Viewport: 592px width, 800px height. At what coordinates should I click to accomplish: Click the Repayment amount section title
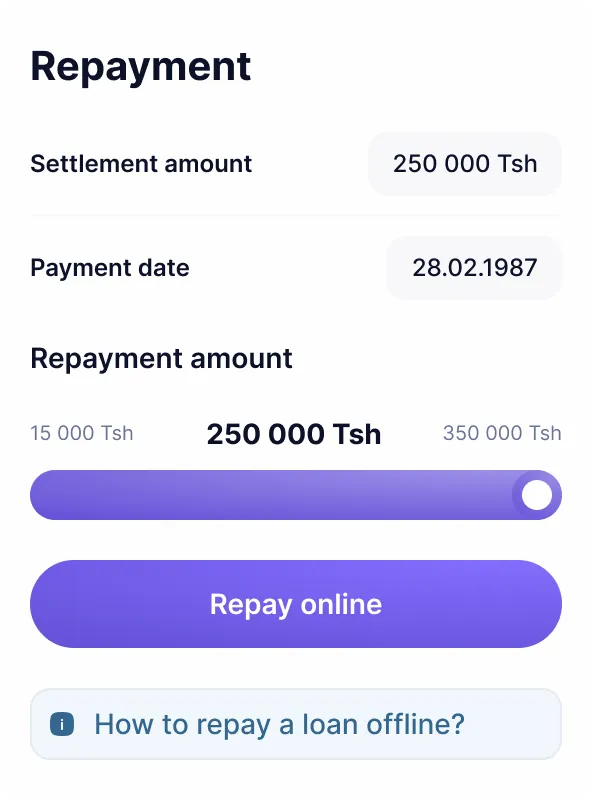coord(161,358)
